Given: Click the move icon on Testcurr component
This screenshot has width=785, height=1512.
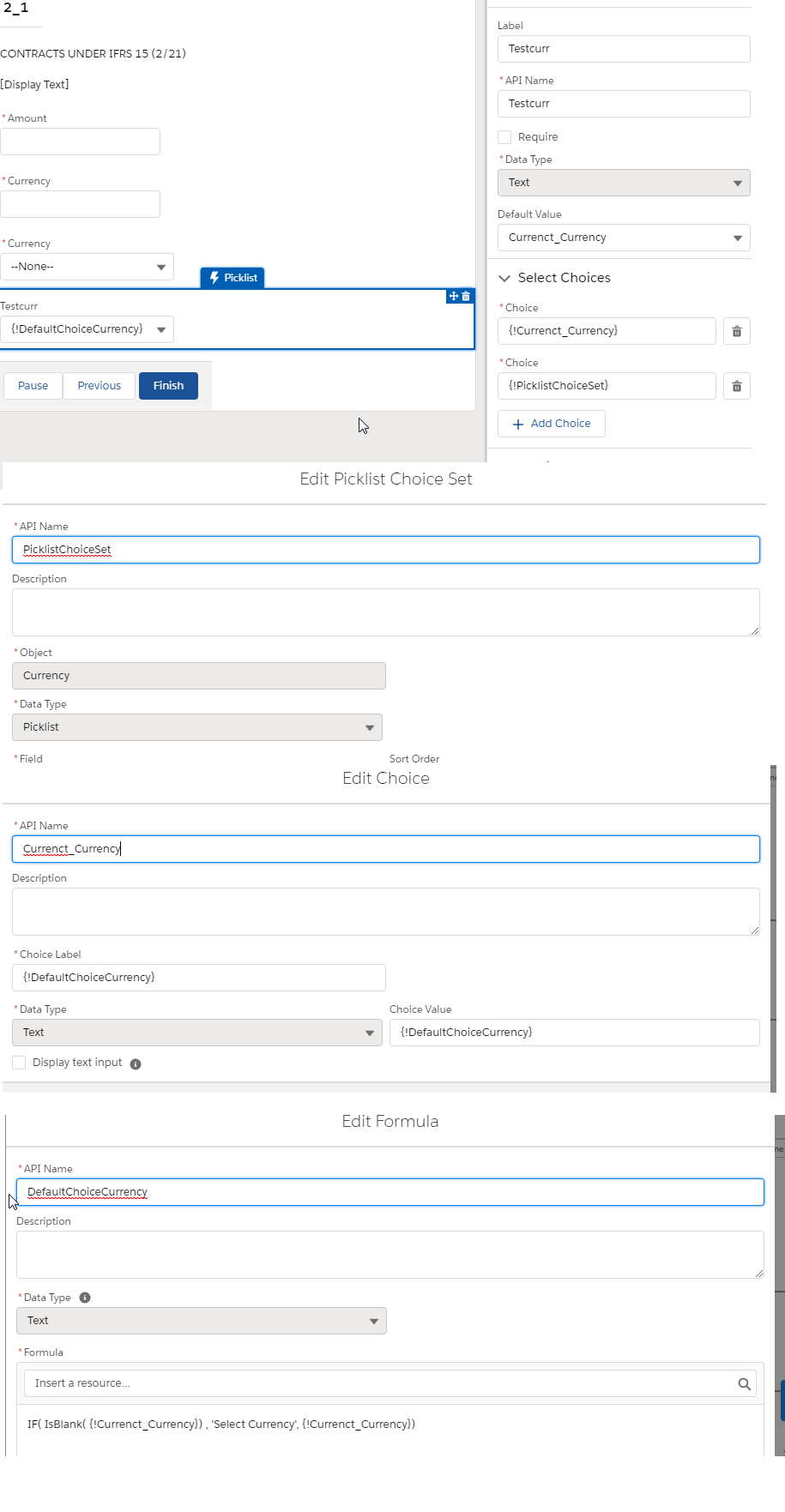Looking at the screenshot, I should [x=454, y=296].
